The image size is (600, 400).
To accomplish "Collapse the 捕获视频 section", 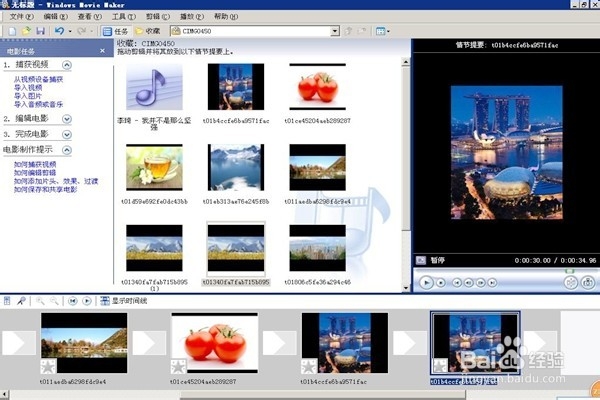I will coord(67,65).
